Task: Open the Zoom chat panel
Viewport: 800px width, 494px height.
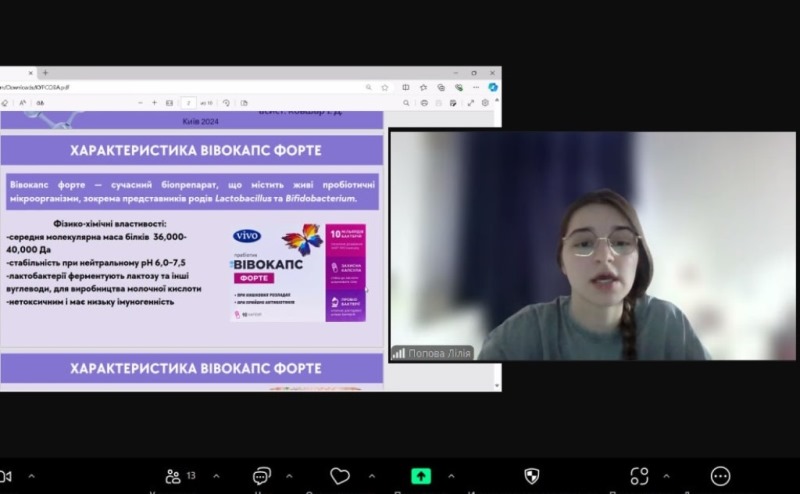Action: point(262,476)
